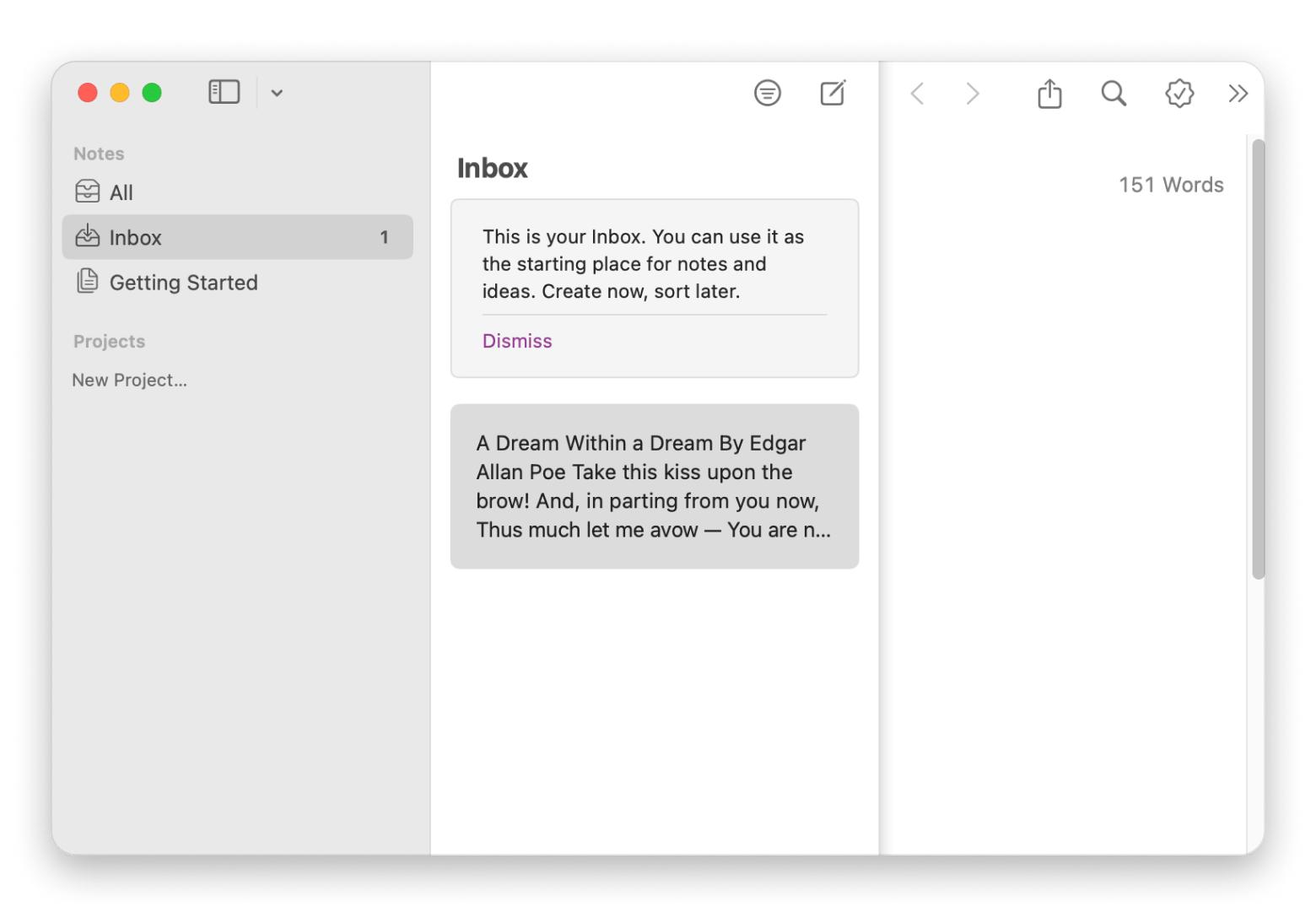1316x923 pixels.
Task: Dismiss the Inbox tip card
Action: [517, 341]
